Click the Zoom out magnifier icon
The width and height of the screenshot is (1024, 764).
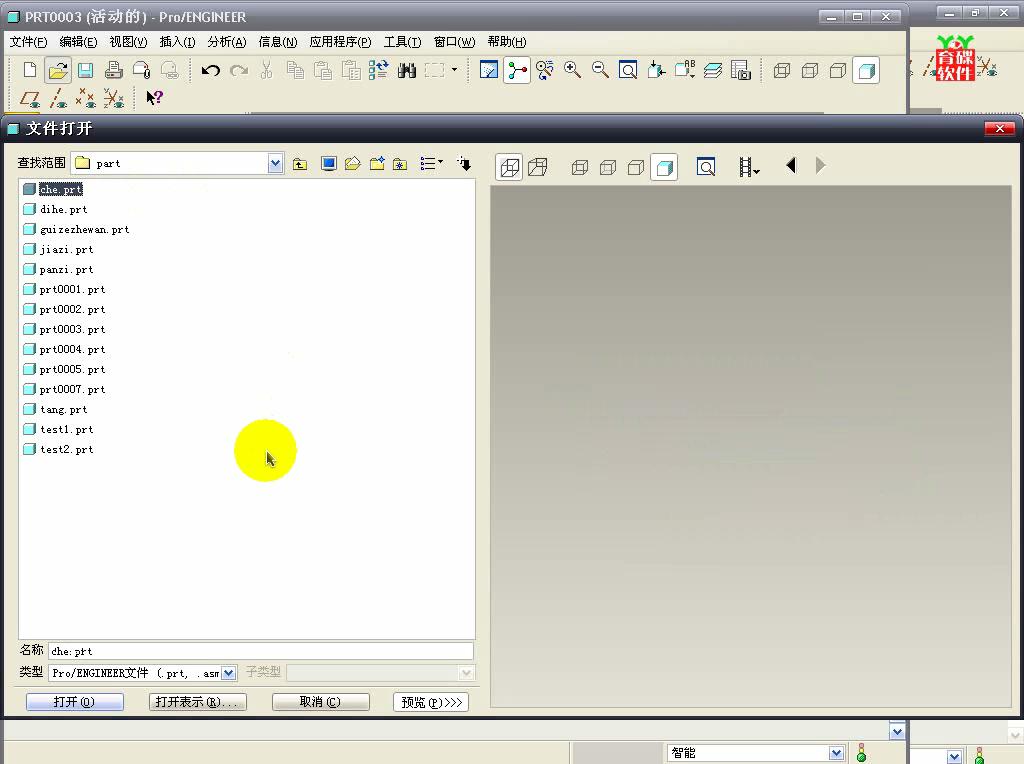[600, 70]
